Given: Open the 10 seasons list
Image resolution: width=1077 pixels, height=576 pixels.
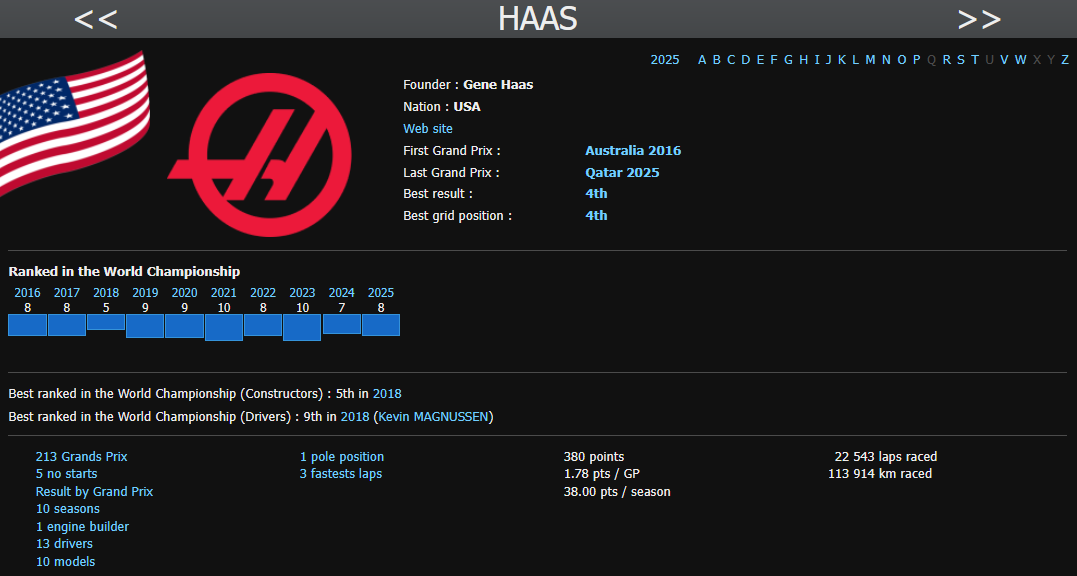Looking at the screenshot, I should tap(67, 509).
